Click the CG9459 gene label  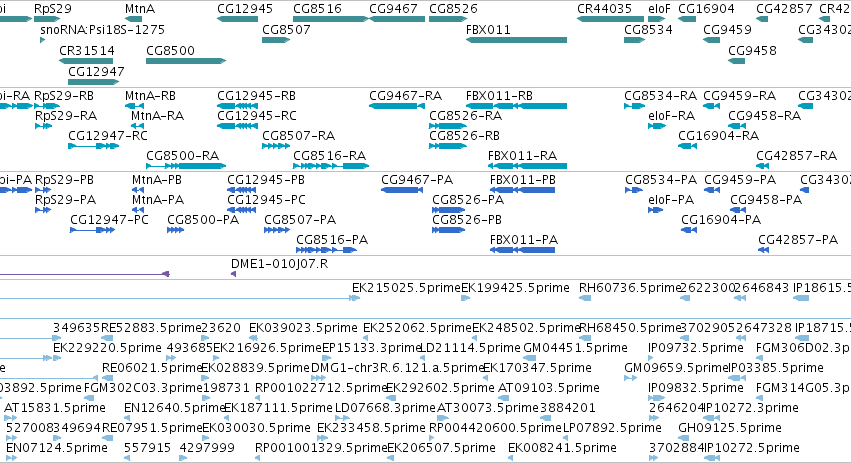coord(727,30)
